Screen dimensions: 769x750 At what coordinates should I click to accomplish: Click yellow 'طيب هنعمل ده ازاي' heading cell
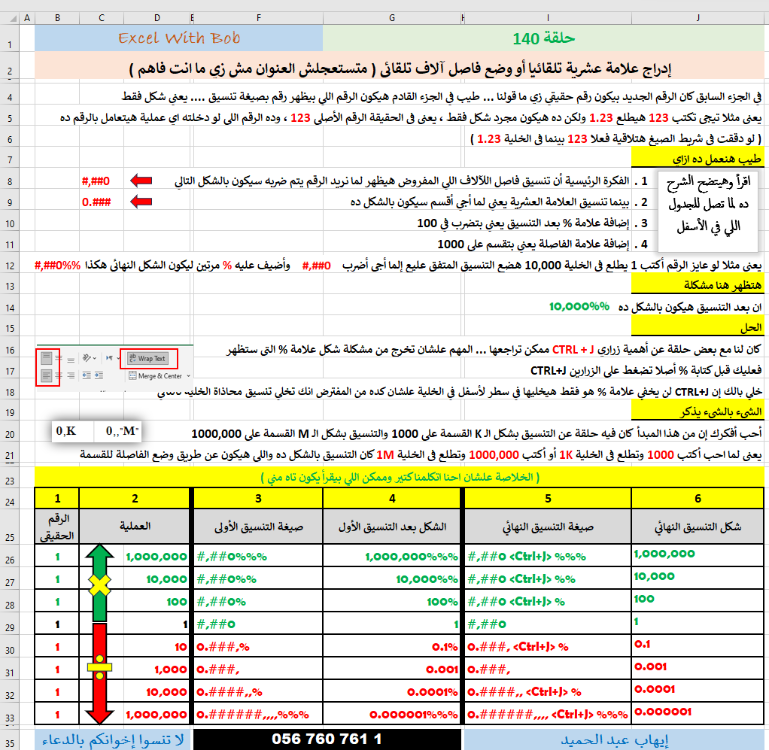pyautogui.click(x=697, y=158)
